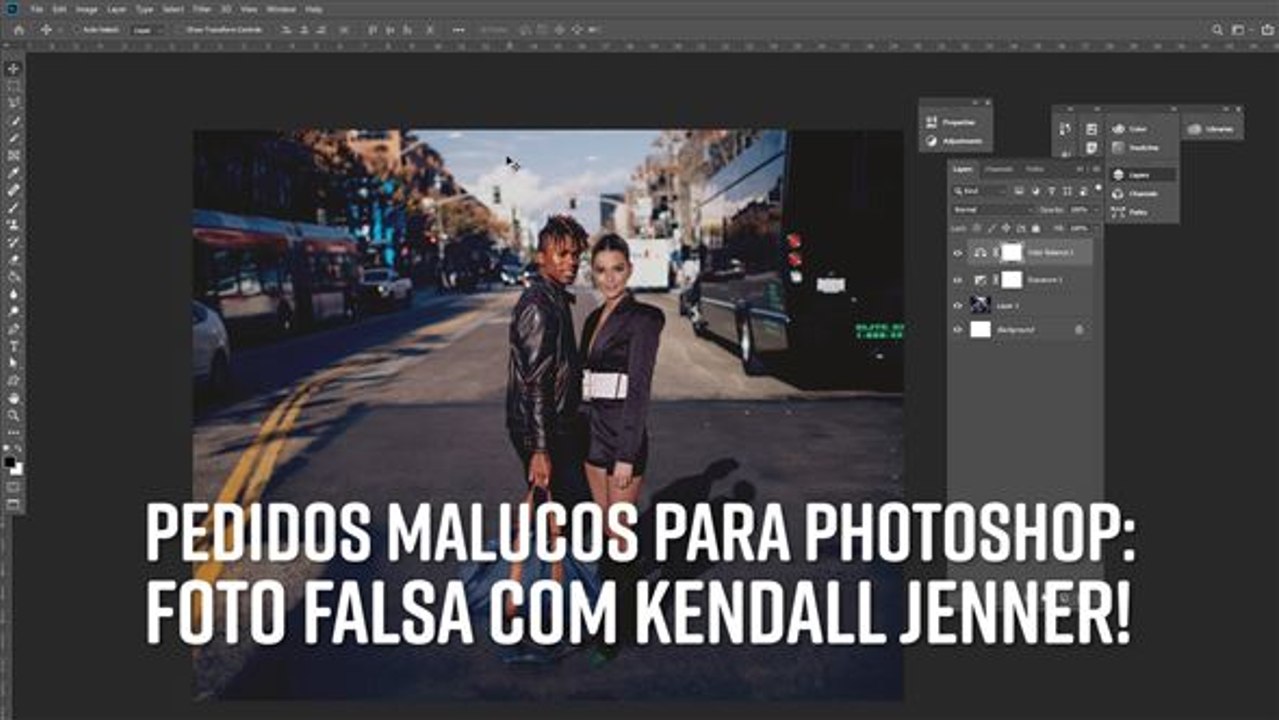This screenshot has width=1279, height=720.
Task: Hide the Color Balance 1 layer
Action: [x=958, y=253]
